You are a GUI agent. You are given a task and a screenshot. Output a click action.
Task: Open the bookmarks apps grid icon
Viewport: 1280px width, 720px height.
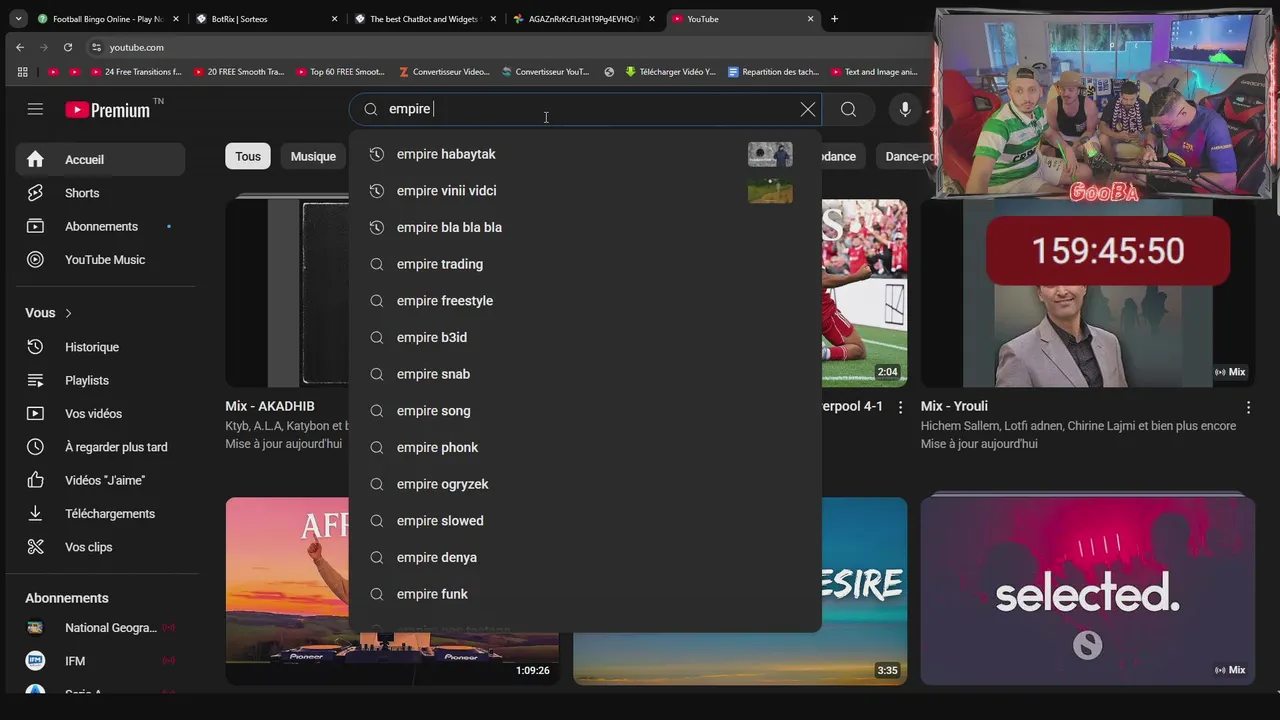[23, 72]
